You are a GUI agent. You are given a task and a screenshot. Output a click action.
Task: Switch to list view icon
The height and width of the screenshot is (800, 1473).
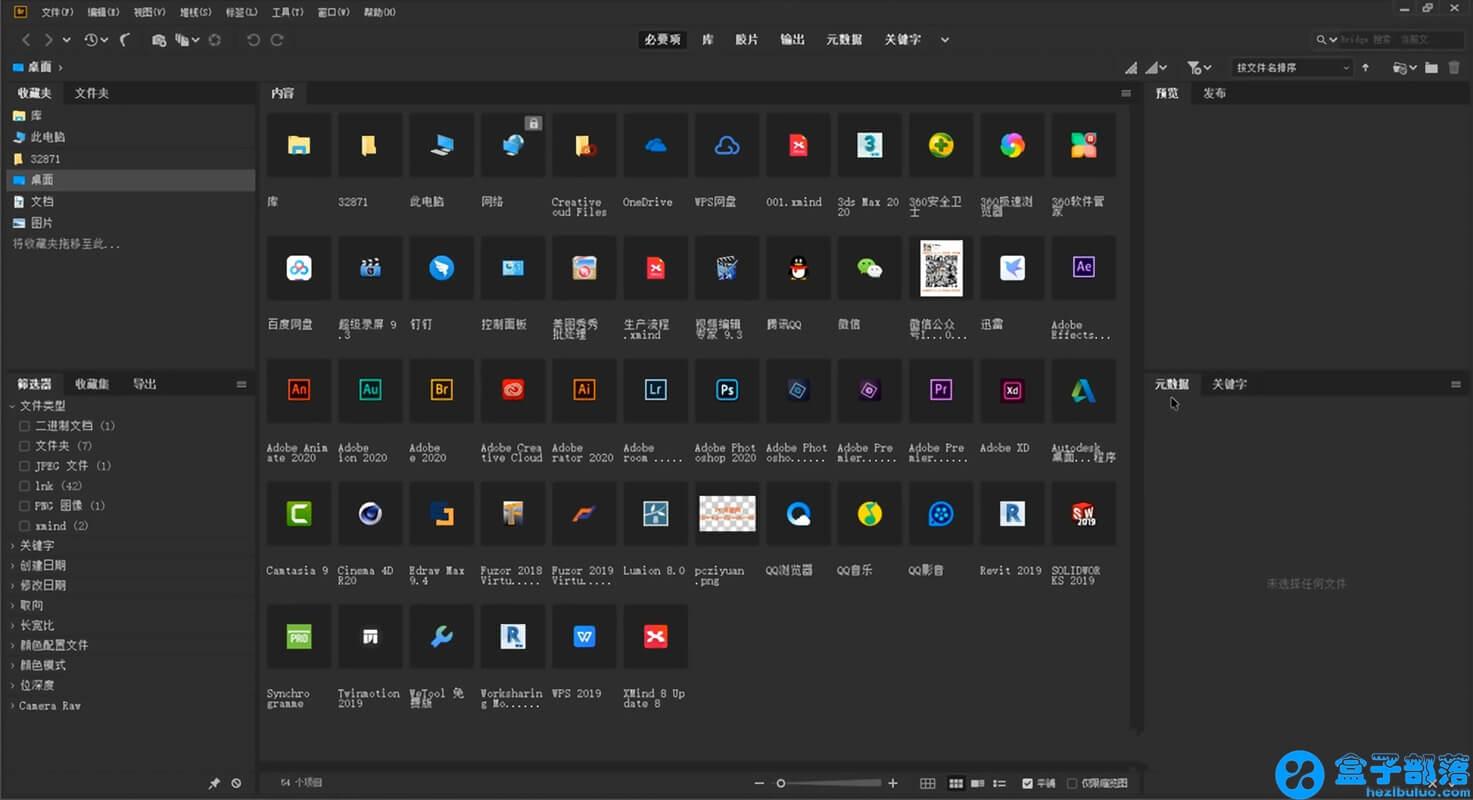coord(1001,783)
